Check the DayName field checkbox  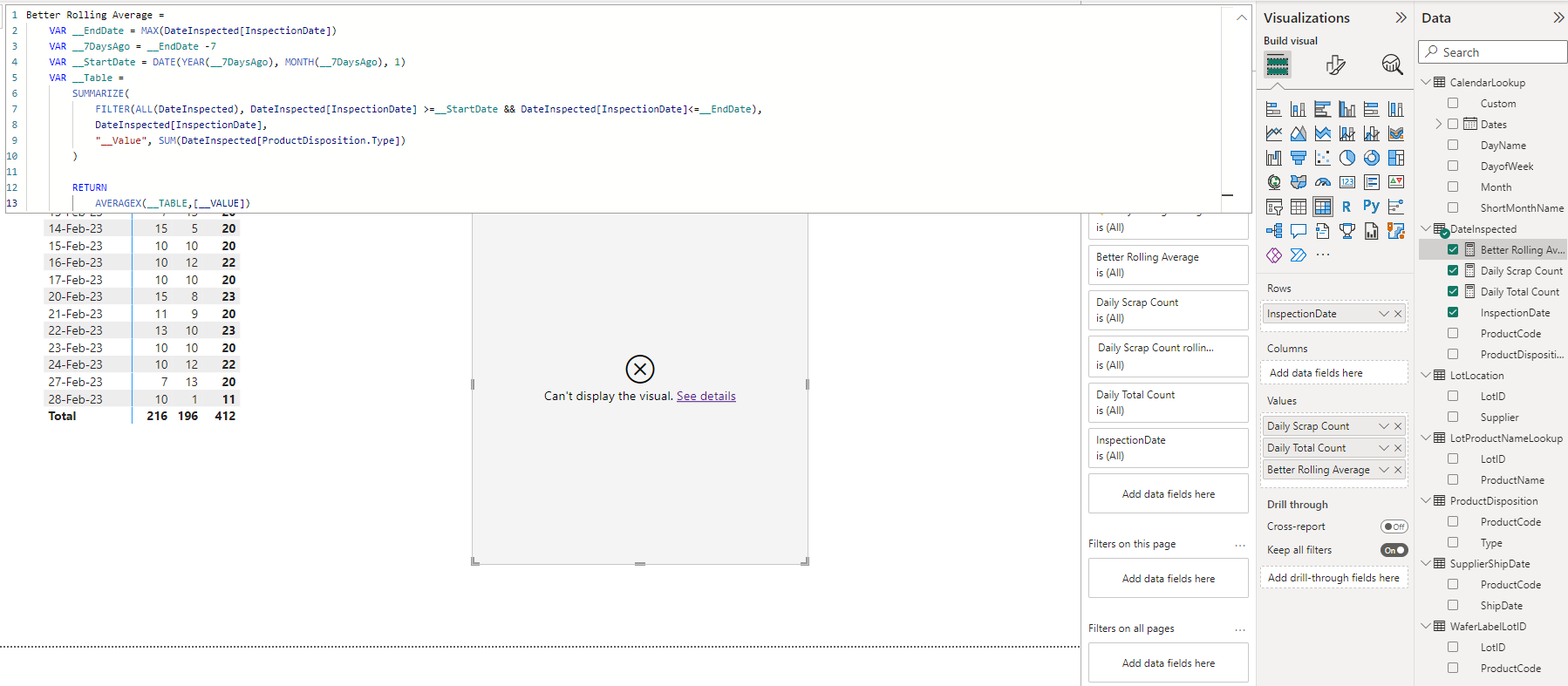[x=1453, y=145]
